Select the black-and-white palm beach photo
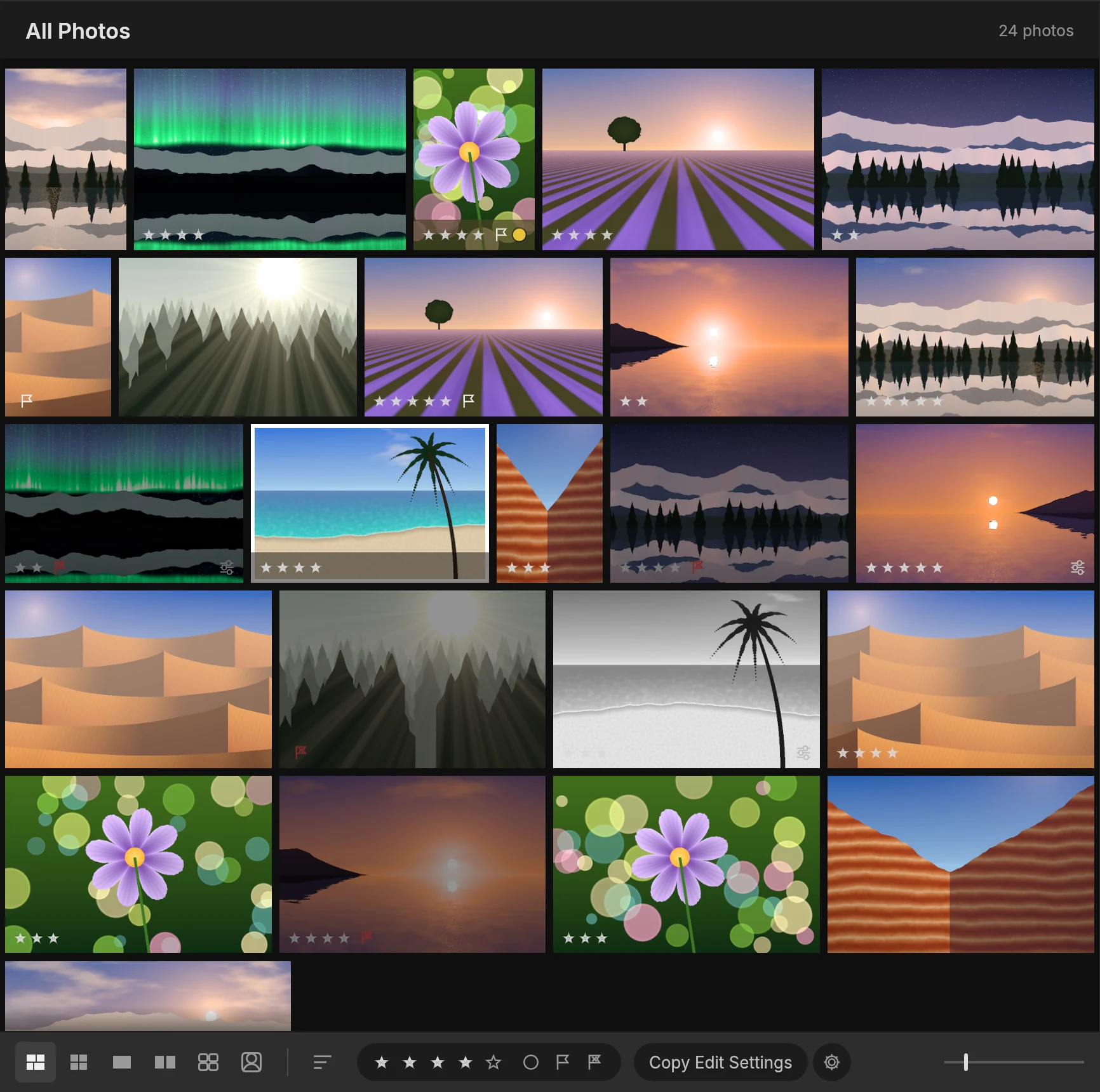The height and width of the screenshot is (1092, 1100). pyautogui.click(x=686, y=679)
